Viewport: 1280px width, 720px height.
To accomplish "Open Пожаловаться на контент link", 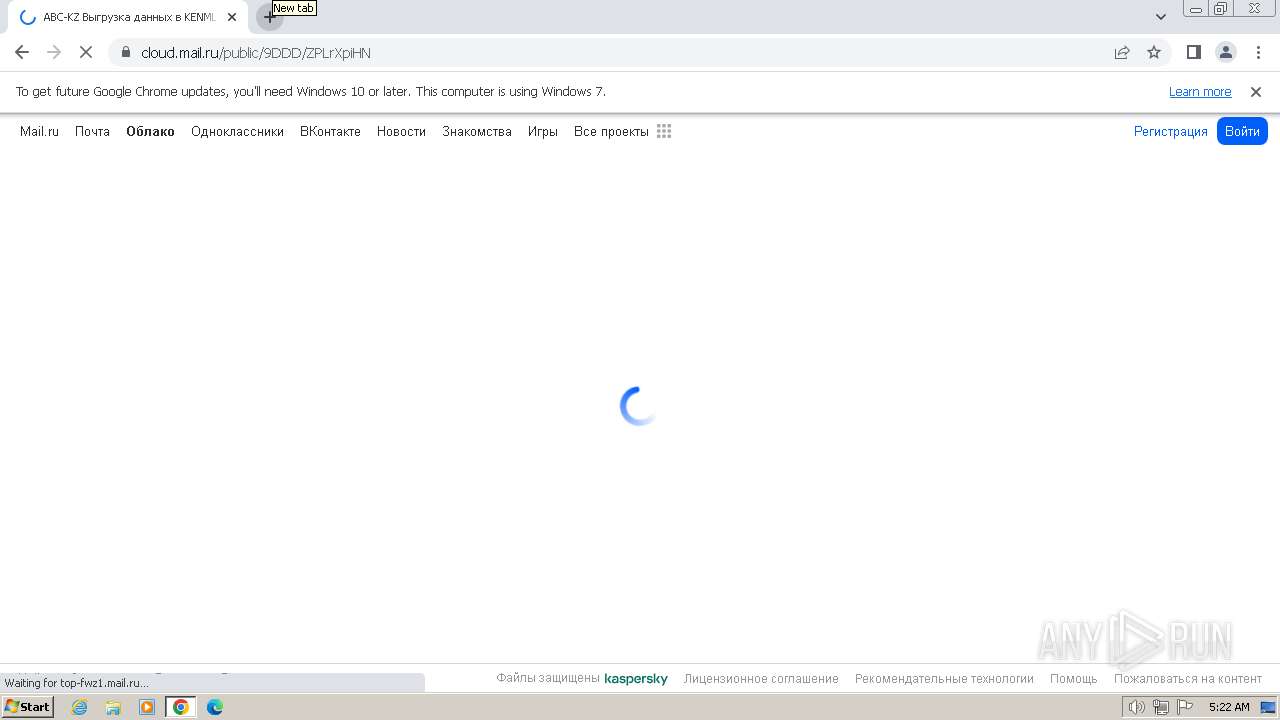I will (x=1188, y=679).
